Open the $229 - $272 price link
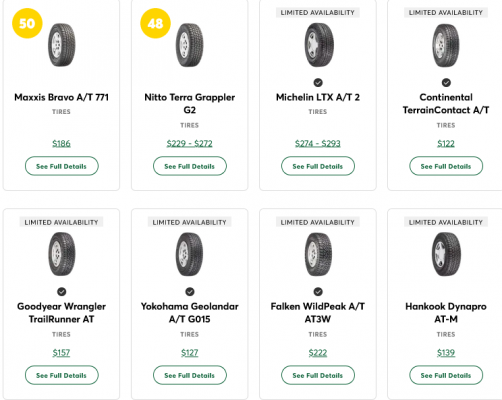This screenshot has width=502, height=400. [190, 143]
